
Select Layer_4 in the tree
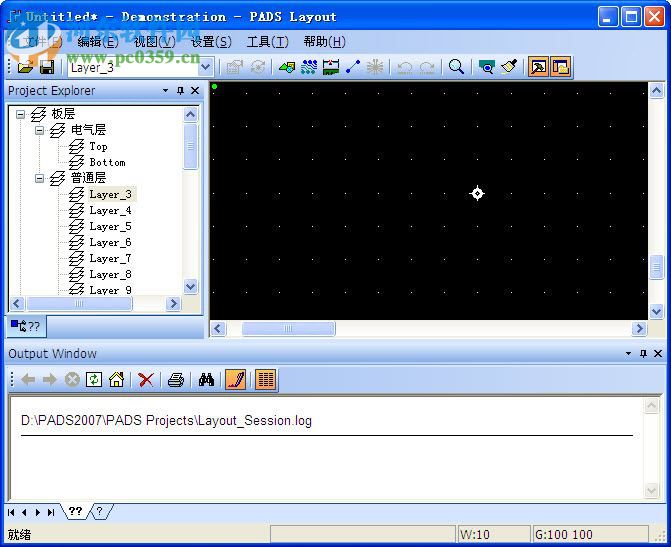coord(110,211)
